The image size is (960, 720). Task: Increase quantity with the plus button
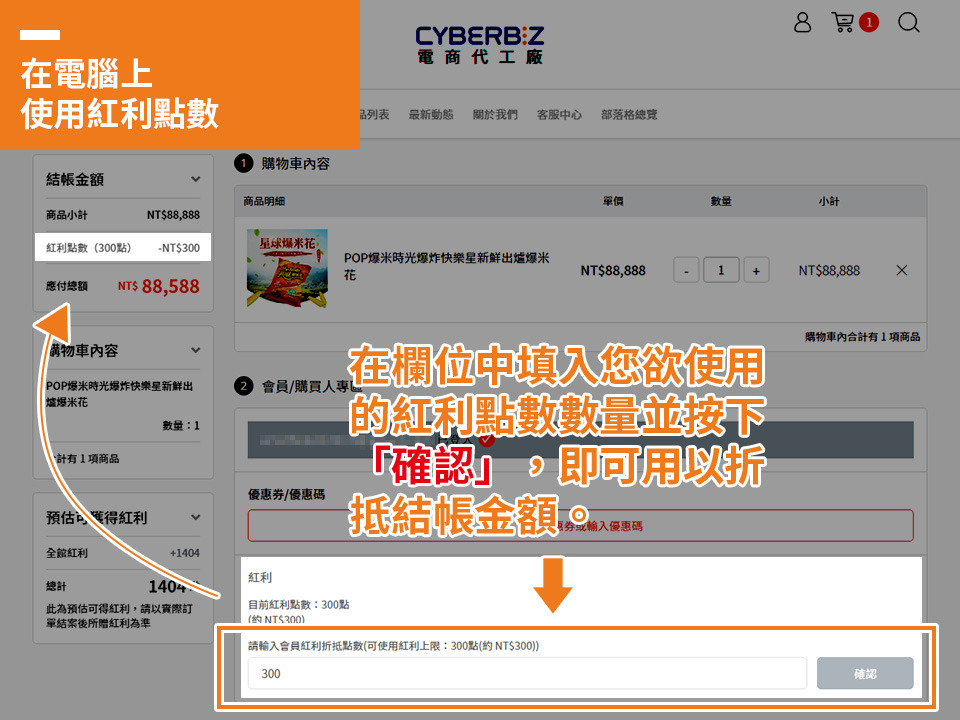pyautogui.click(x=755, y=270)
